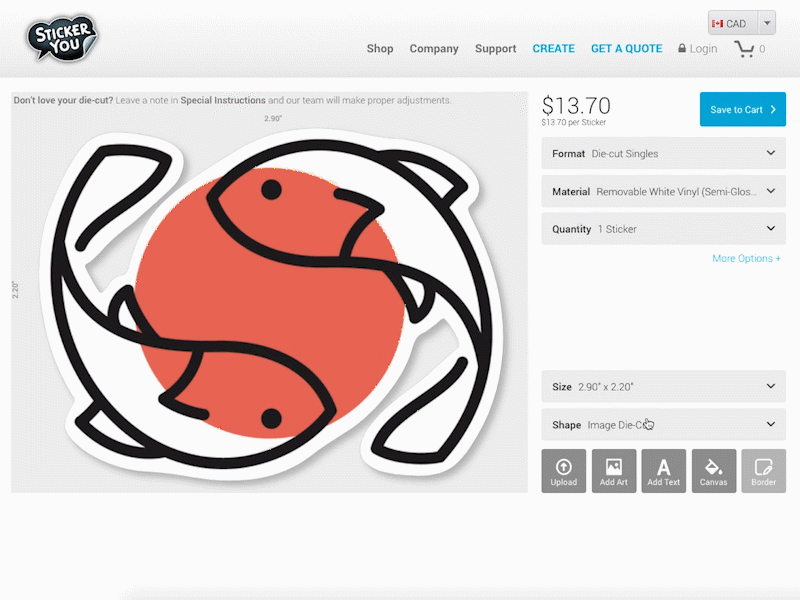This screenshot has height=600, width=800.
Task: Expand the Format Die-cut Singles dropdown
Action: point(663,154)
